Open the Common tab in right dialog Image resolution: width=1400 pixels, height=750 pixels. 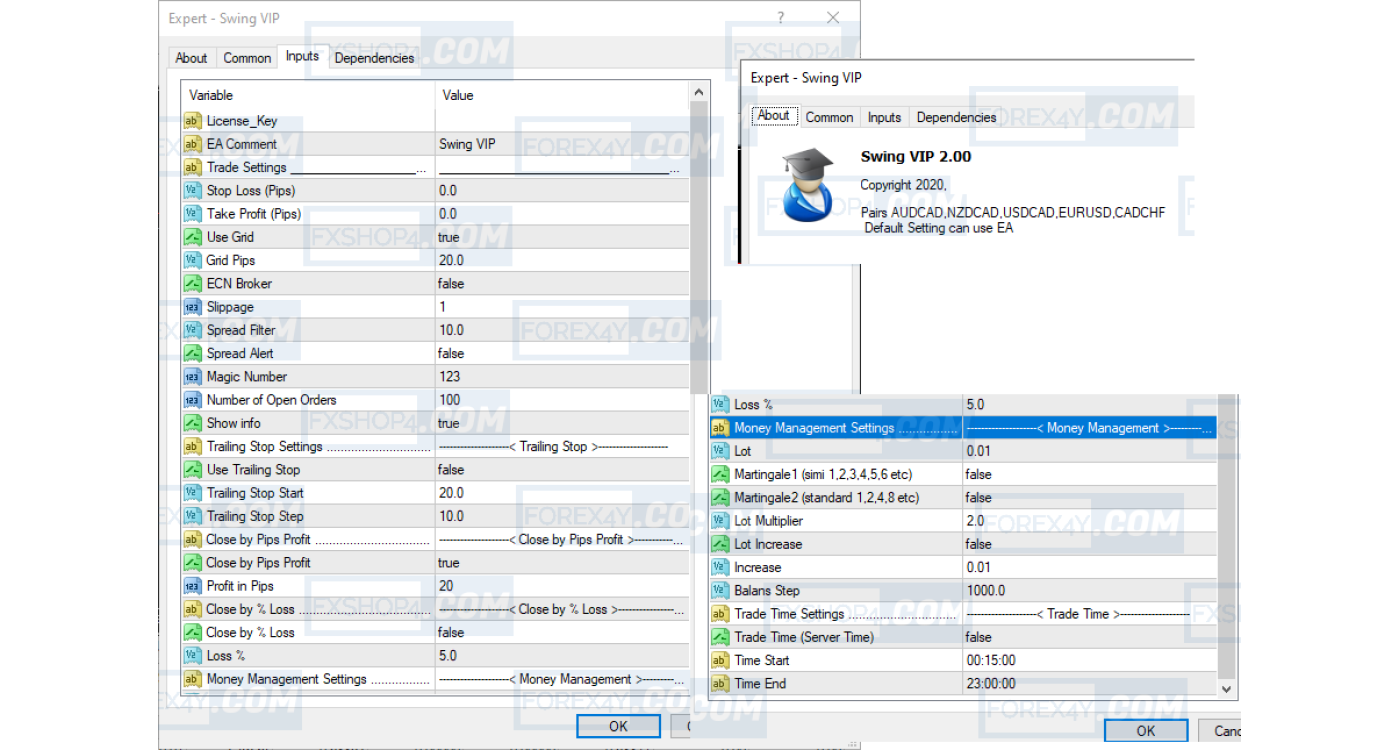click(x=829, y=117)
